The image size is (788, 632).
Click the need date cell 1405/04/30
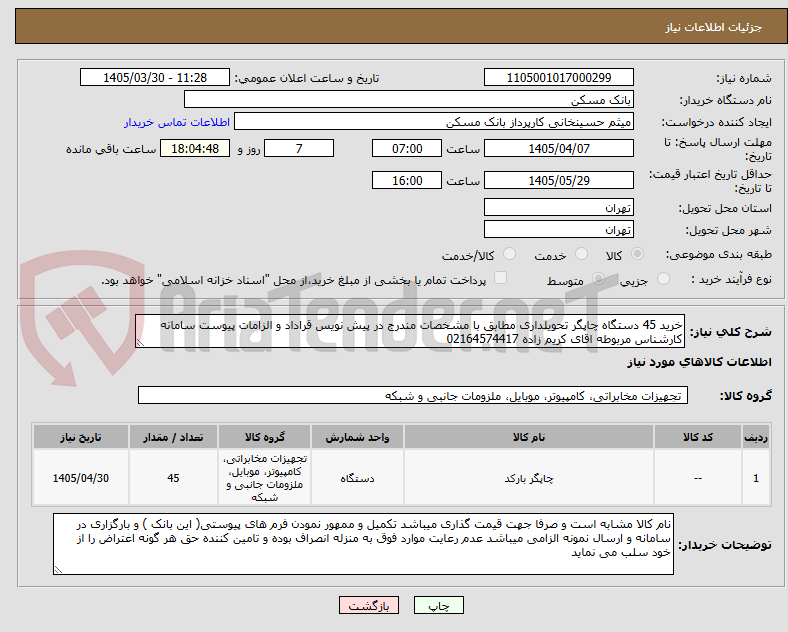pyautogui.click(x=81, y=478)
